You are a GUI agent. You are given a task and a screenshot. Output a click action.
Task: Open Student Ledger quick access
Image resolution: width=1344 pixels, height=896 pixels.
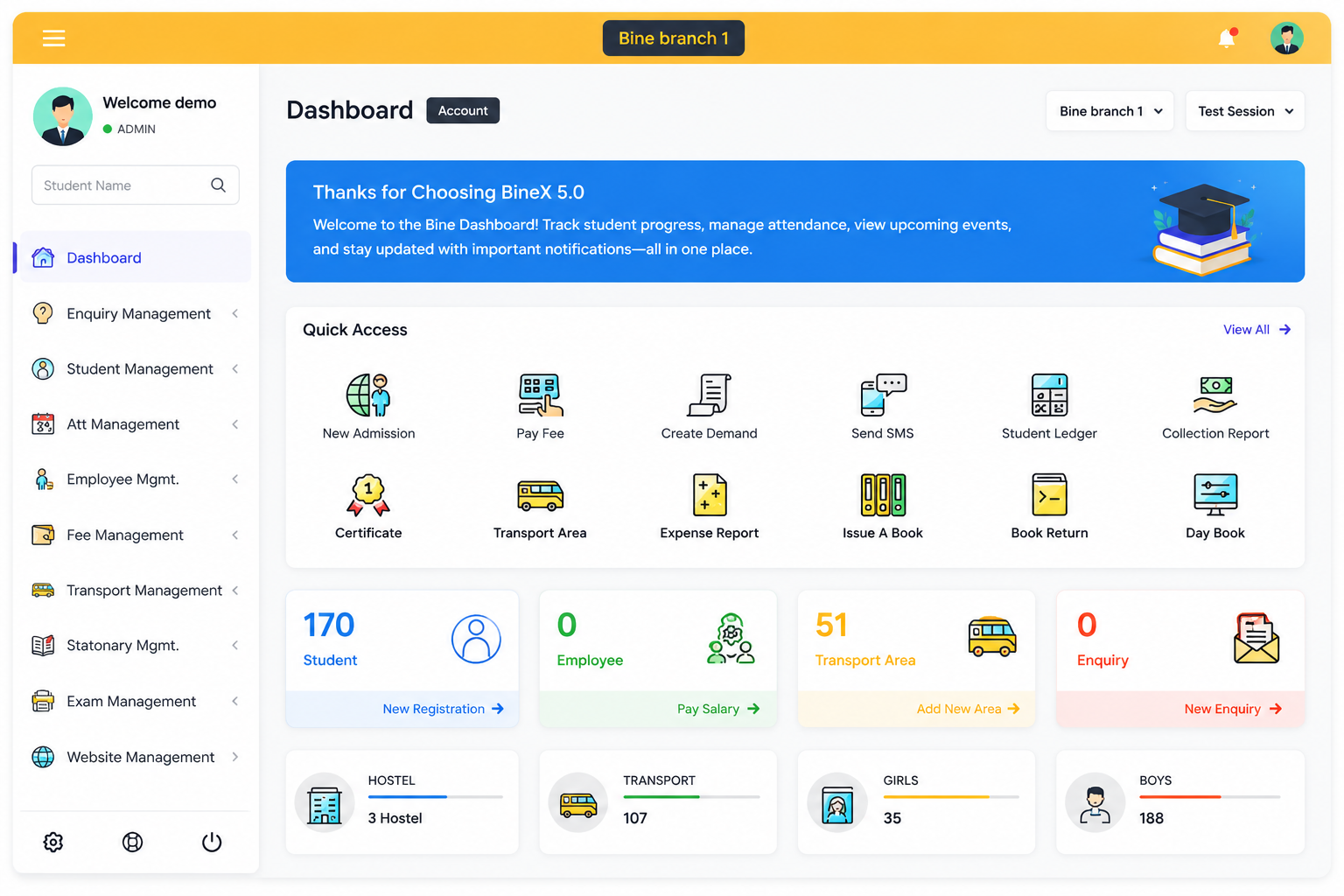1049,407
